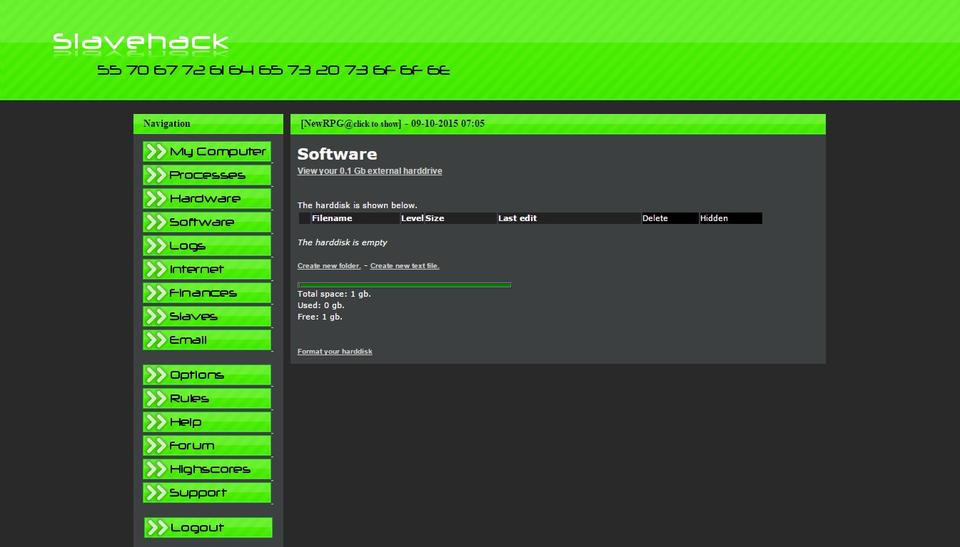Click the Create new text file link
The image size is (960, 547).
tap(404, 266)
